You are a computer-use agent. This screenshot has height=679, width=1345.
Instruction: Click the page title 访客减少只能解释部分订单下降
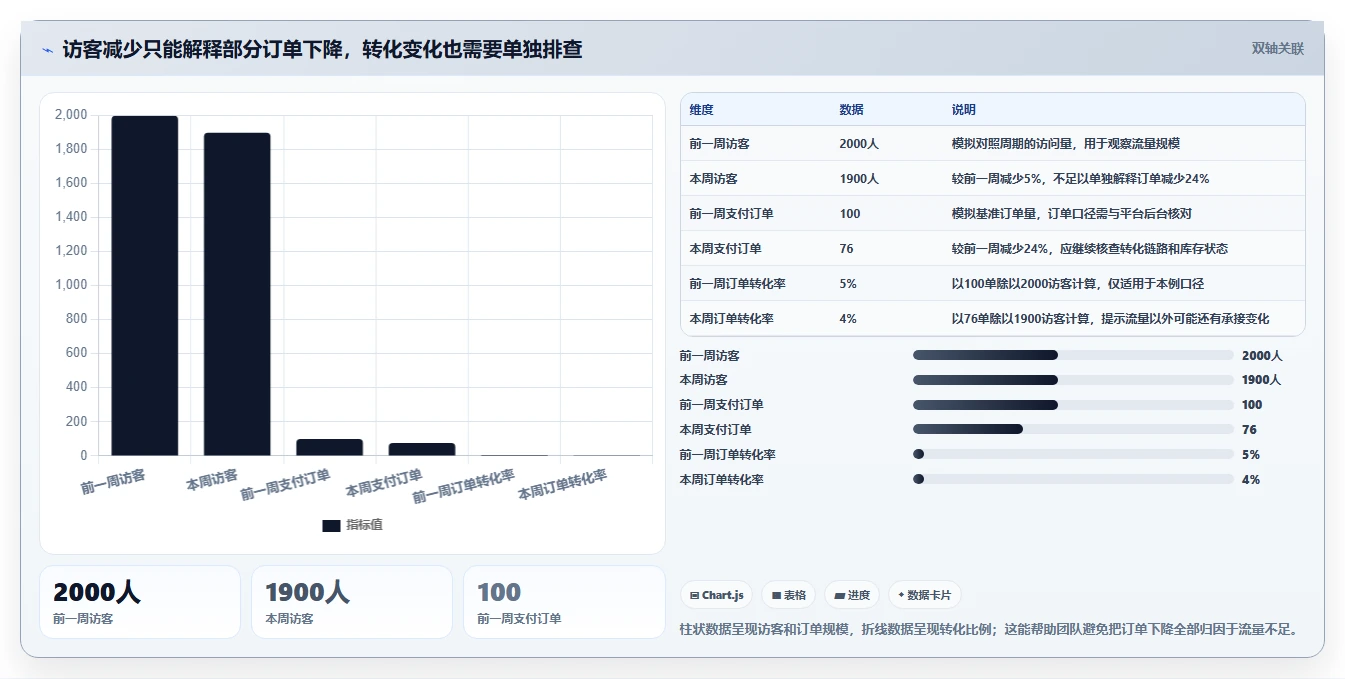click(322, 49)
